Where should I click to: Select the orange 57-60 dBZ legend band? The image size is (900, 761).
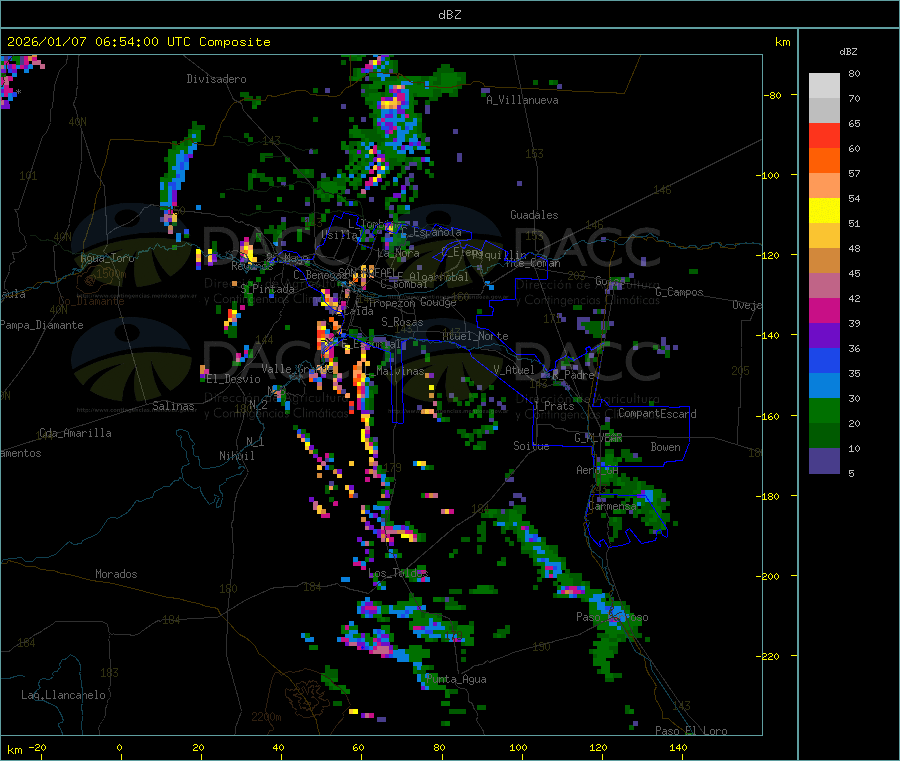tap(824, 161)
